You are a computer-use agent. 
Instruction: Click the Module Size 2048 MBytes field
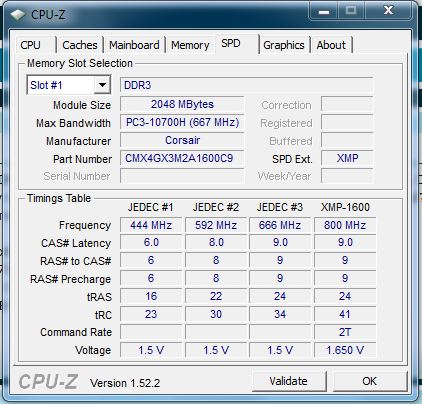(x=182, y=104)
